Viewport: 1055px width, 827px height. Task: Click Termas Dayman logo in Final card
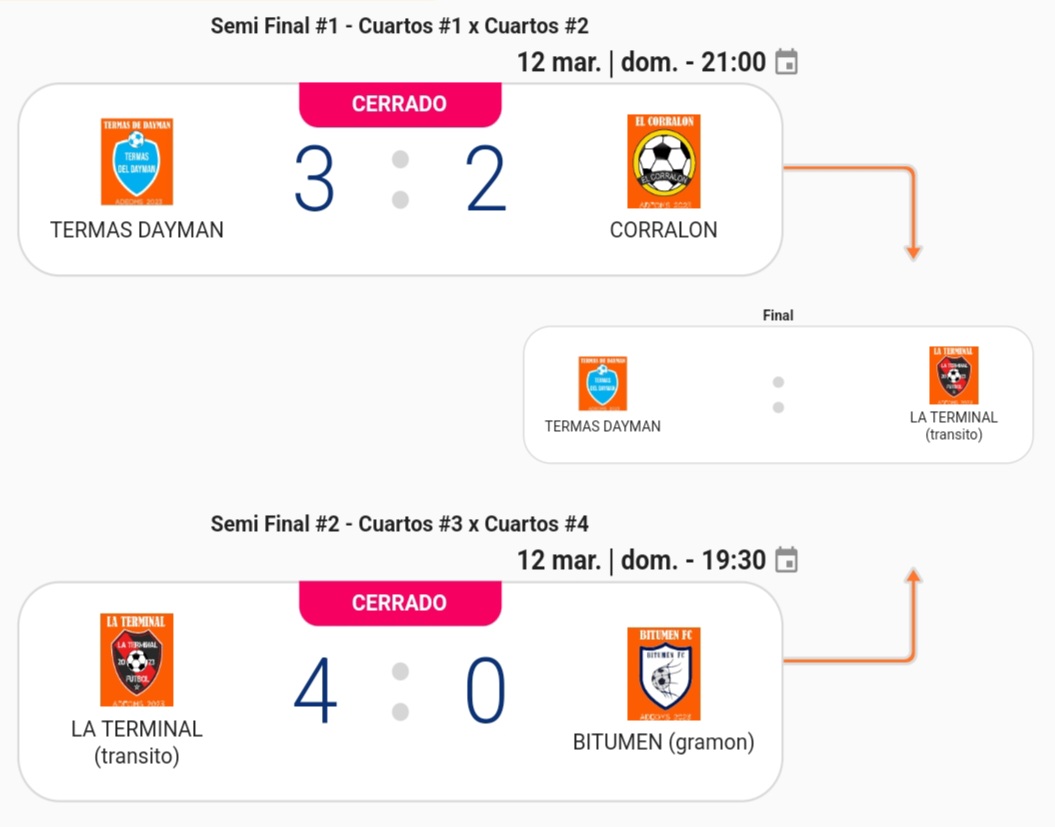pyautogui.click(x=602, y=383)
